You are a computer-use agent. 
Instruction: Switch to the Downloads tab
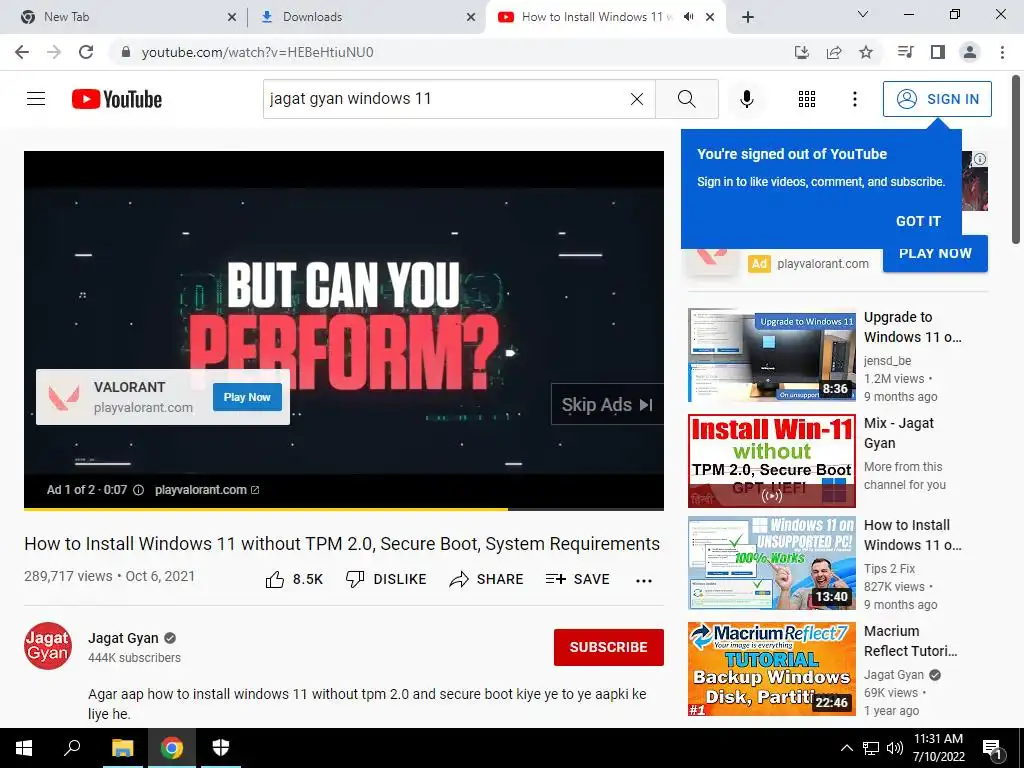point(366,17)
